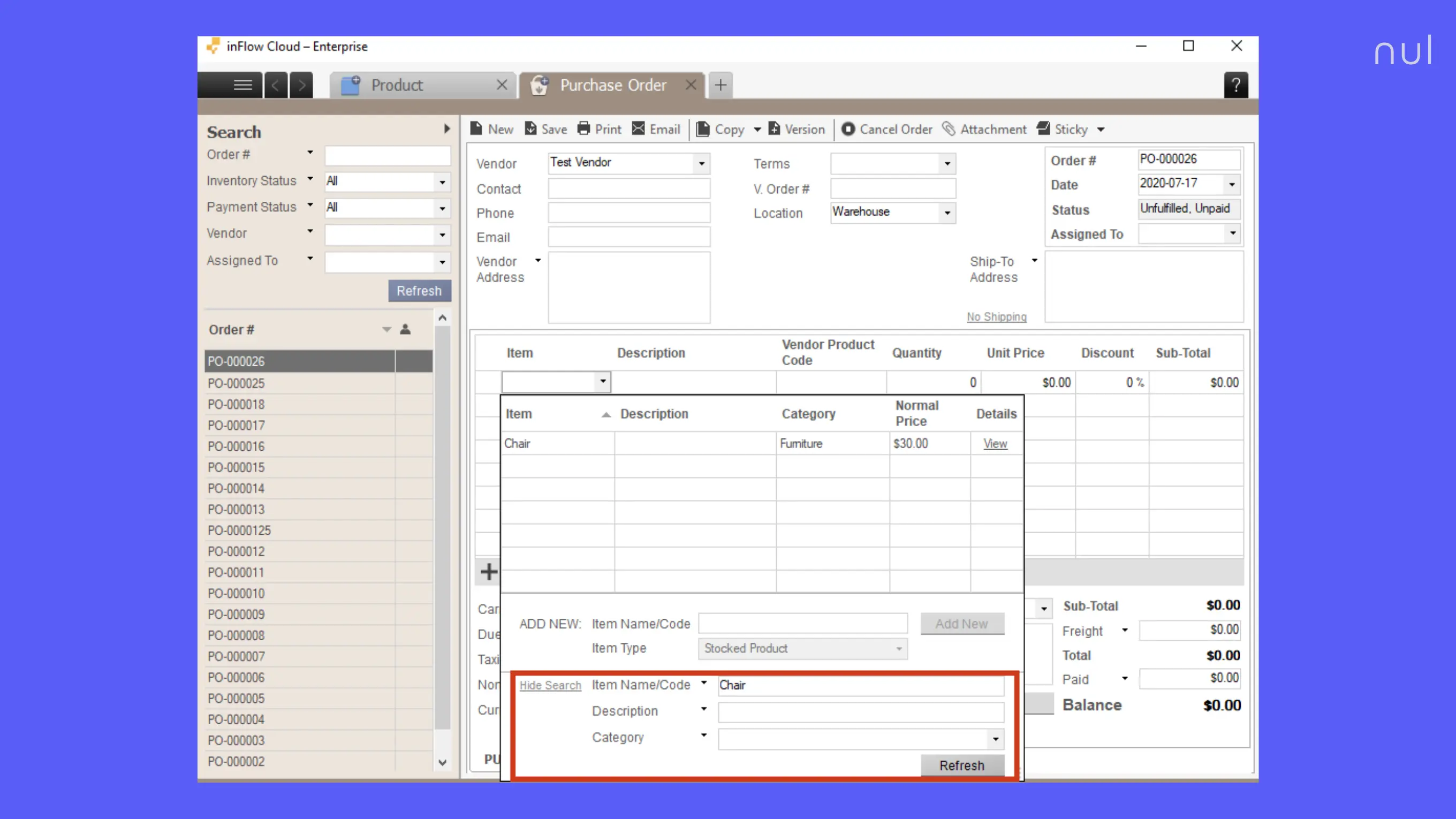Viewport: 1456px width, 819px height.
Task: Open the Vendor combo box on order
Action: pos(701,164)
